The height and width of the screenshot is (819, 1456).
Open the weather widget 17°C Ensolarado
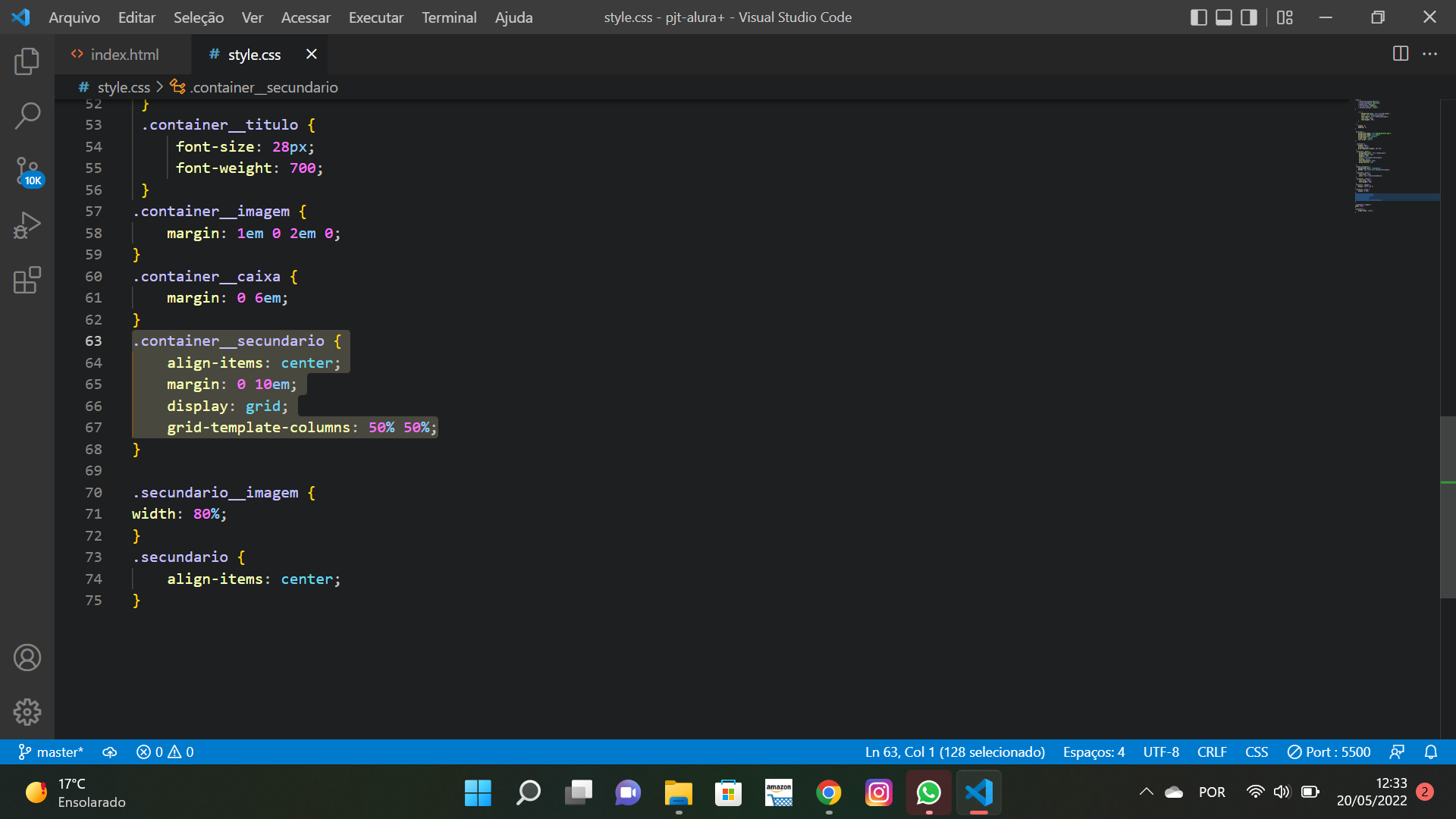pyautogui.click(x=76, y=793)
